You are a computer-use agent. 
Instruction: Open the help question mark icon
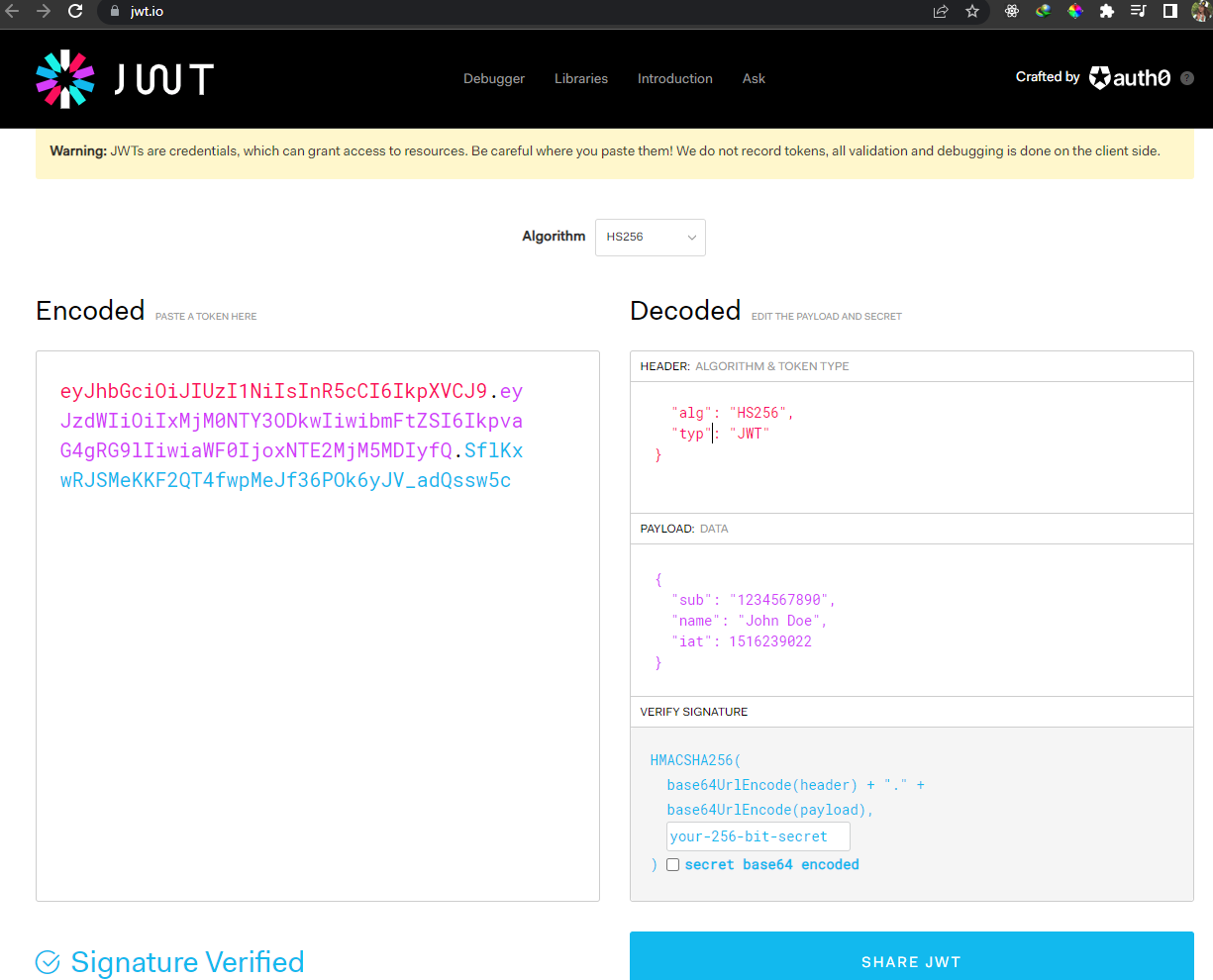point(1186,77)
